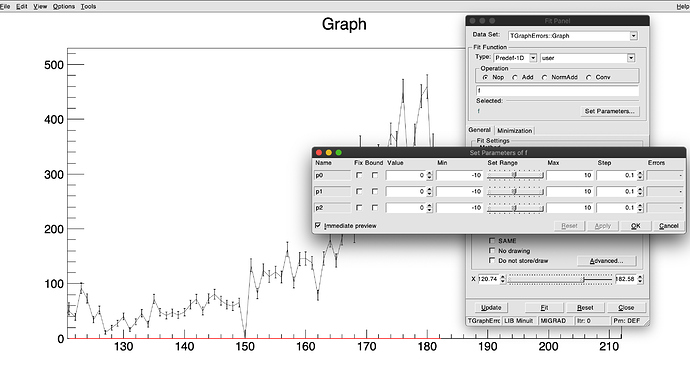Viewport: 690px width, 372px height.
Task: Click the p2 Set Range slider
Action: click(515, 207)
